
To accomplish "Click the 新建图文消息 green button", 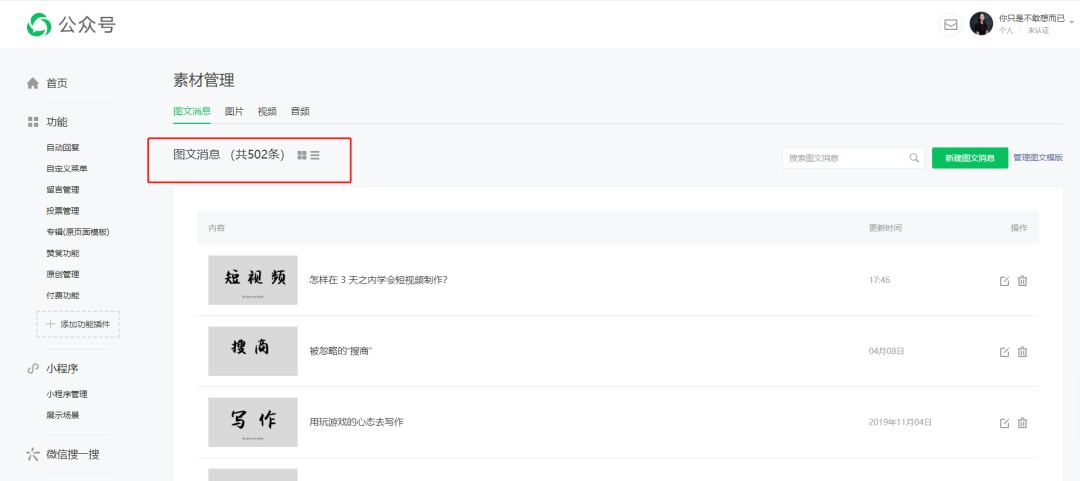I will click(970, 158).
